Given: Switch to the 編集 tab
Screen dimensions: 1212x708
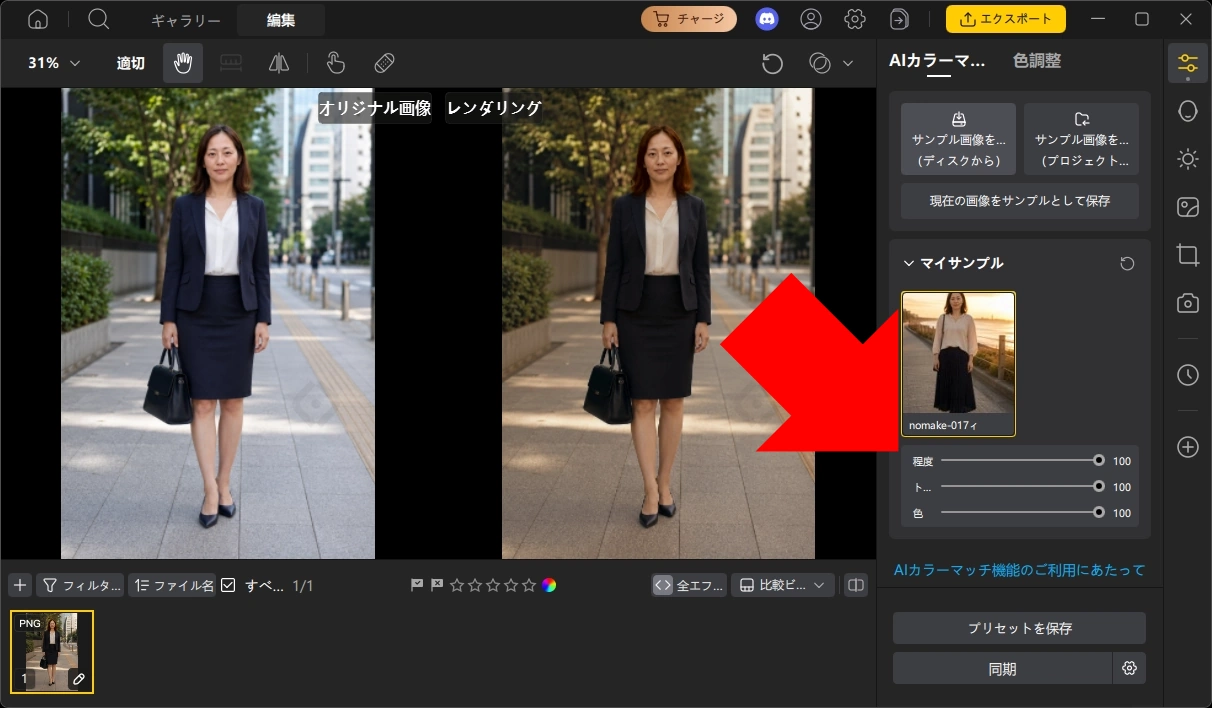Looking at the screenshot, I should [x=281, y=20].
